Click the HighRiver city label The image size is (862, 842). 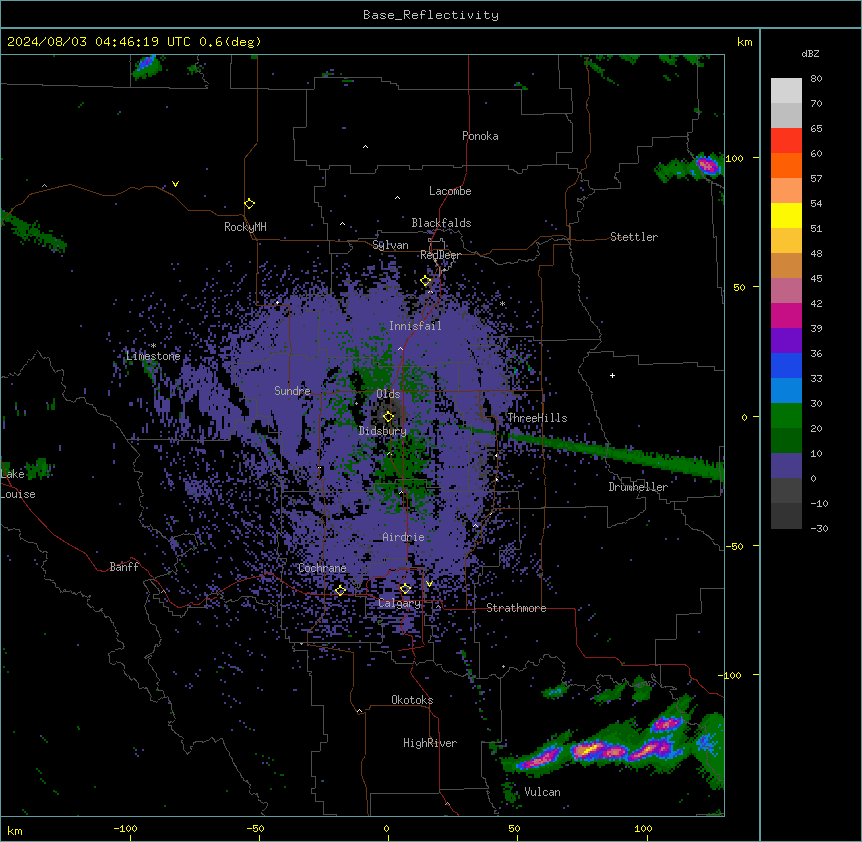click(430, 743)
